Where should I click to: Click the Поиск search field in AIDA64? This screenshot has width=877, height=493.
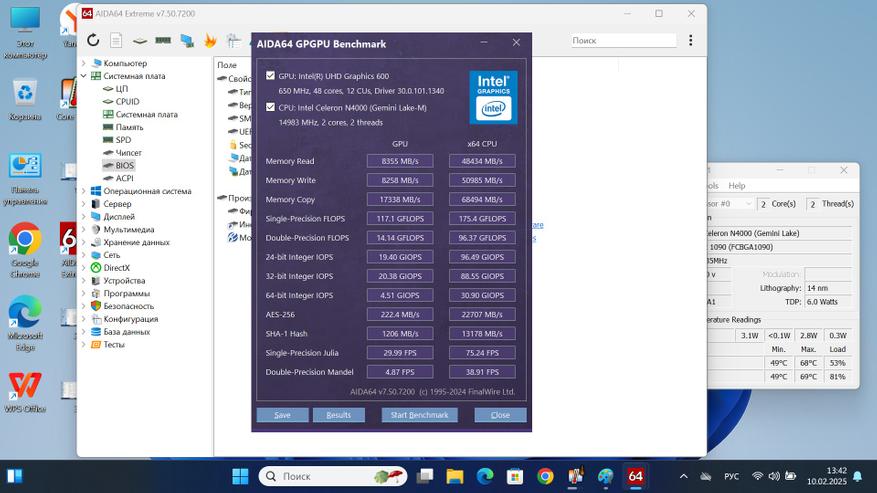(x=624, y=40)
